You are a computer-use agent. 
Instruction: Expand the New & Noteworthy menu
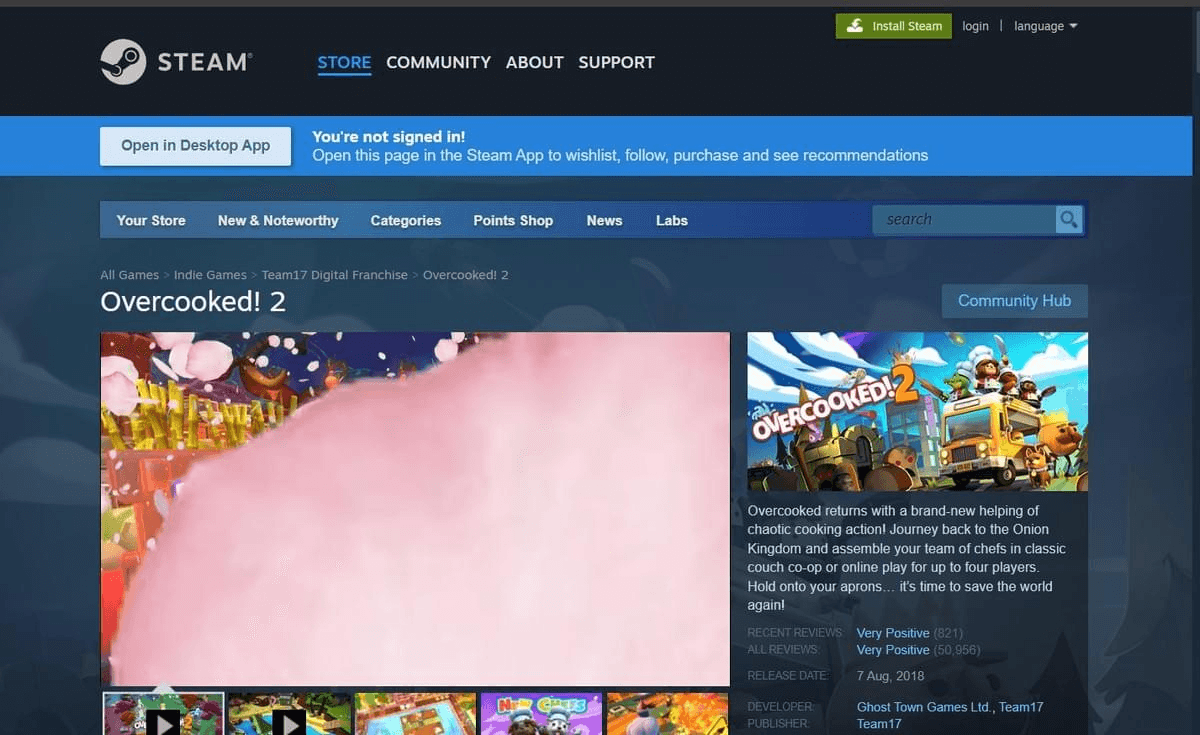(x=278, y=220)
